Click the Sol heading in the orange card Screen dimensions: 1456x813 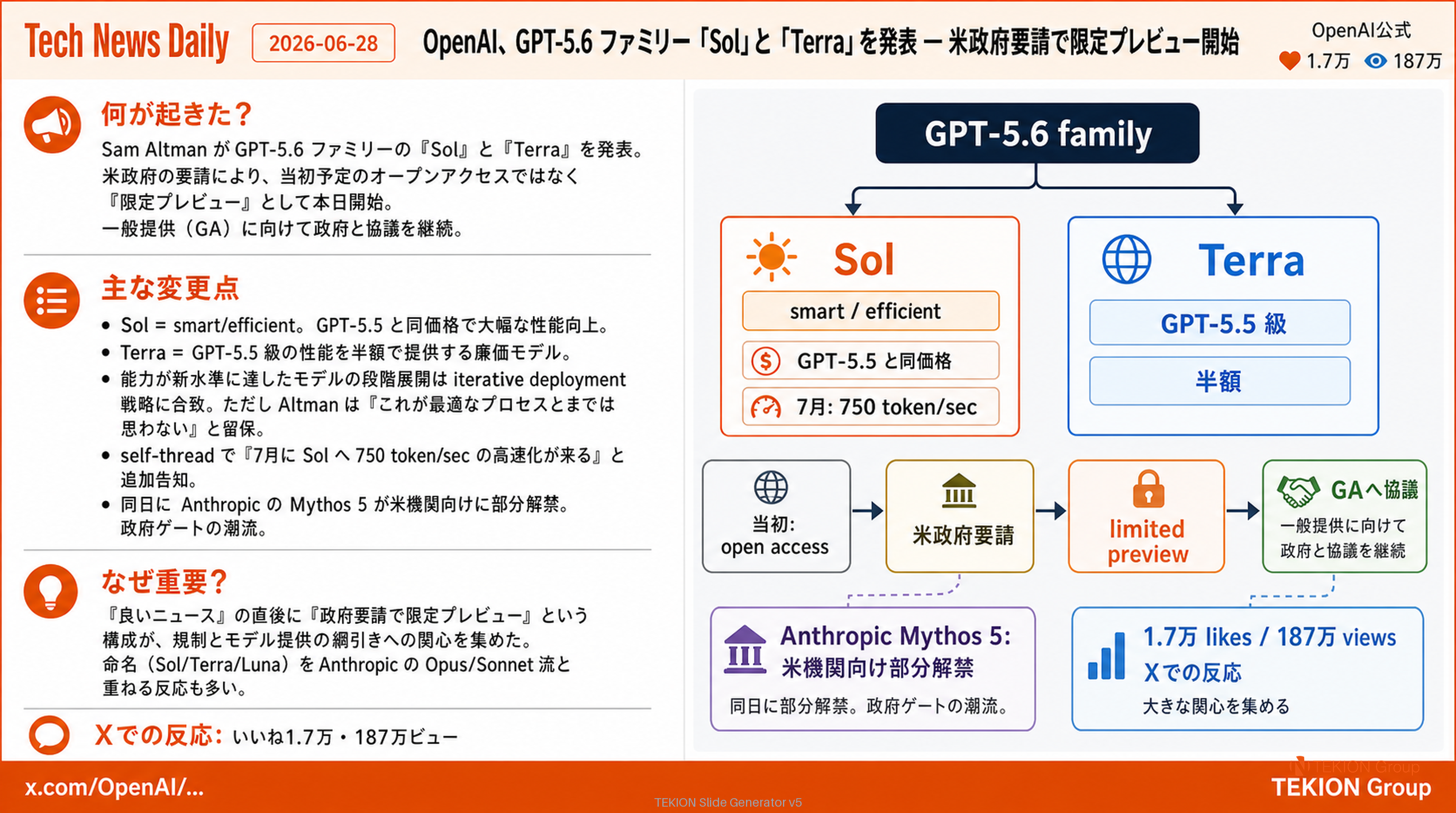click(x=863, y=259)
